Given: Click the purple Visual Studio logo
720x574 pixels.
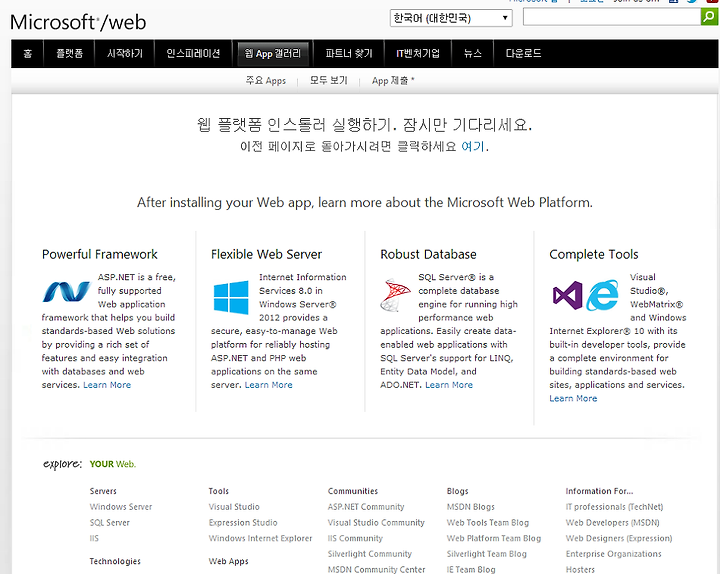Looking at the screenshot, I should (568, 295).
